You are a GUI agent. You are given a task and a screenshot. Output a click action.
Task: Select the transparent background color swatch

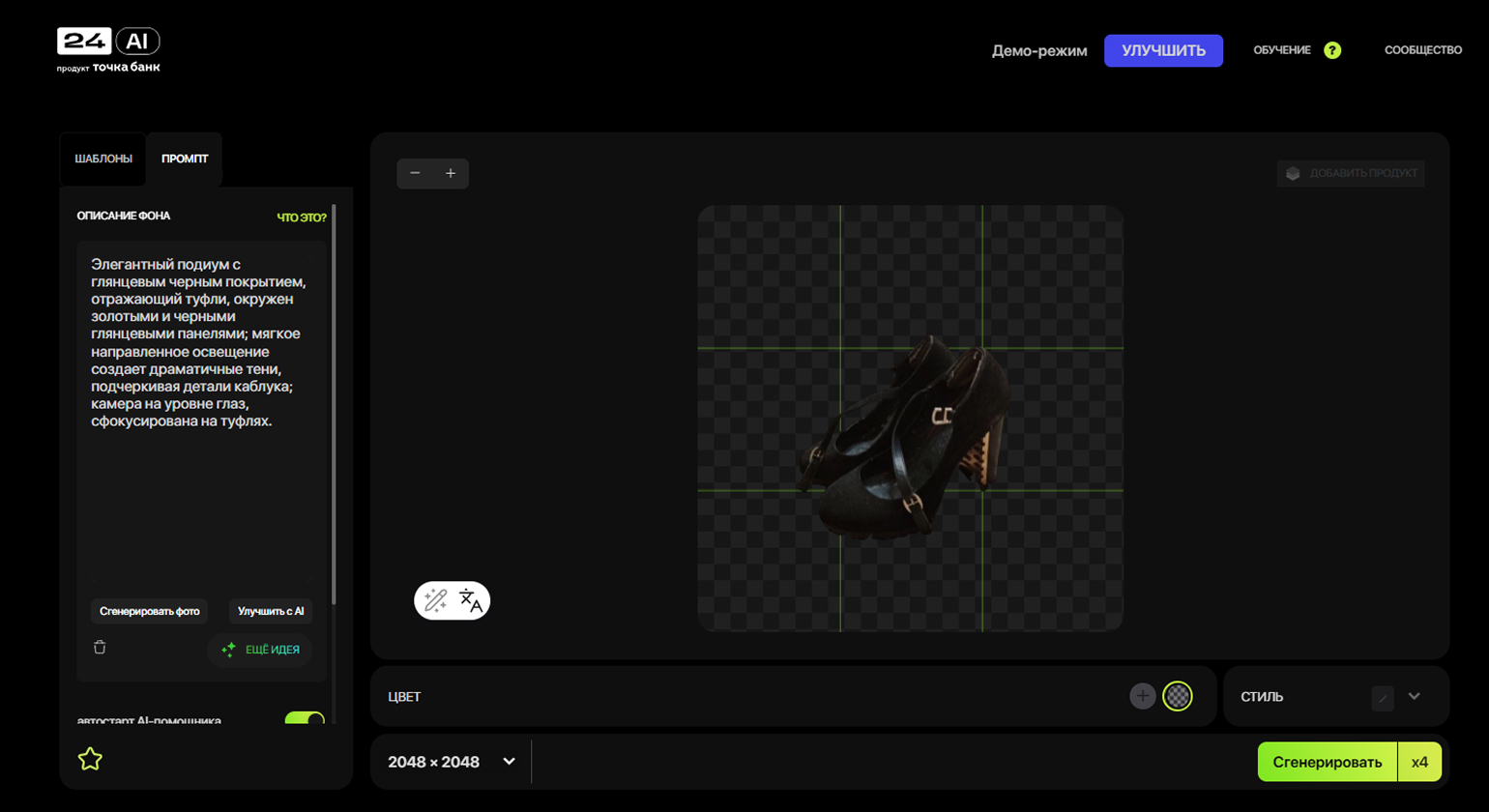pos(1178,696)
